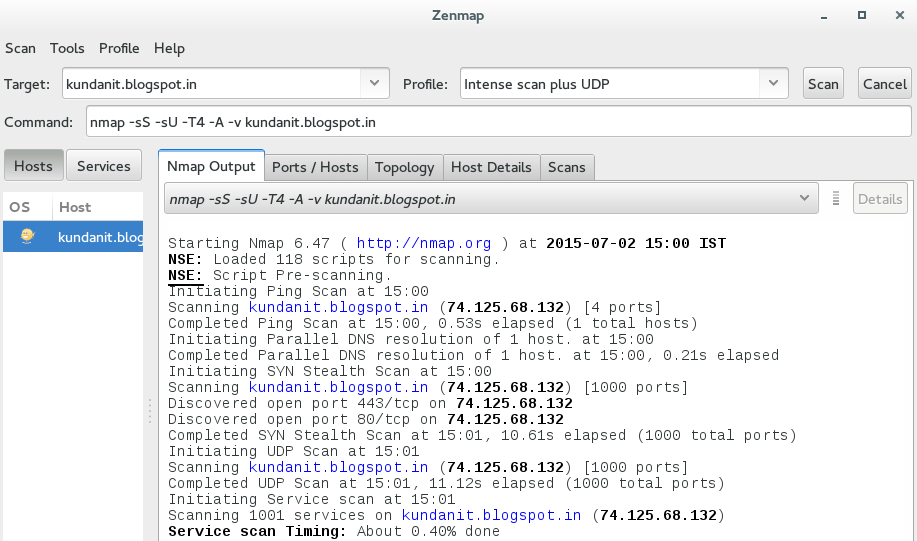Viewport: 917px width, 541px height.
Task: Switch to Ports / Hosts tab
Action: point(315,167)
